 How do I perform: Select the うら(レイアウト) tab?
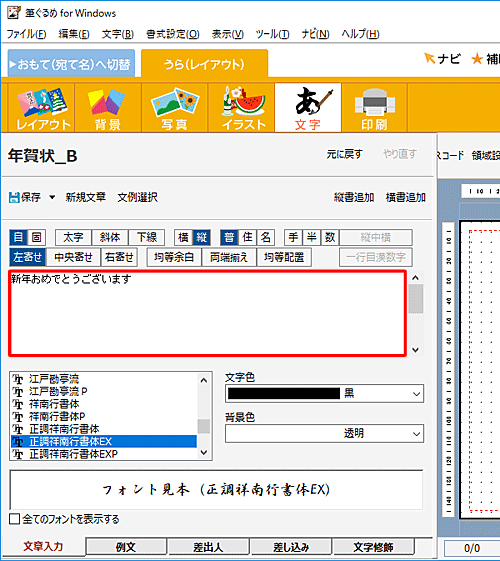tap(204, 64)
